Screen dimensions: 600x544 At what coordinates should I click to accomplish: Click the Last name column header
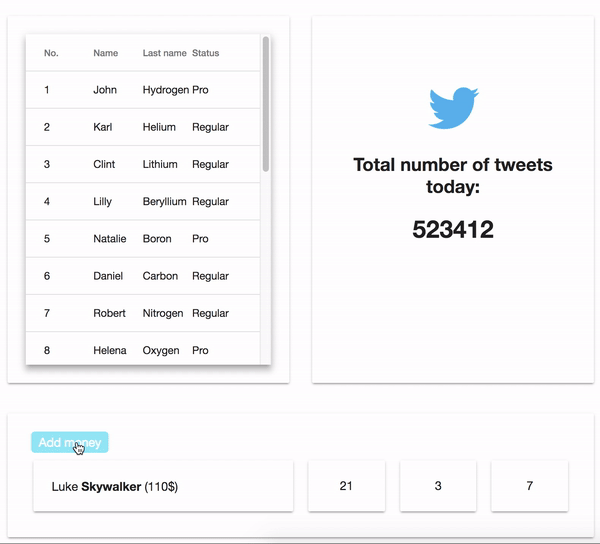coord(165,53)
